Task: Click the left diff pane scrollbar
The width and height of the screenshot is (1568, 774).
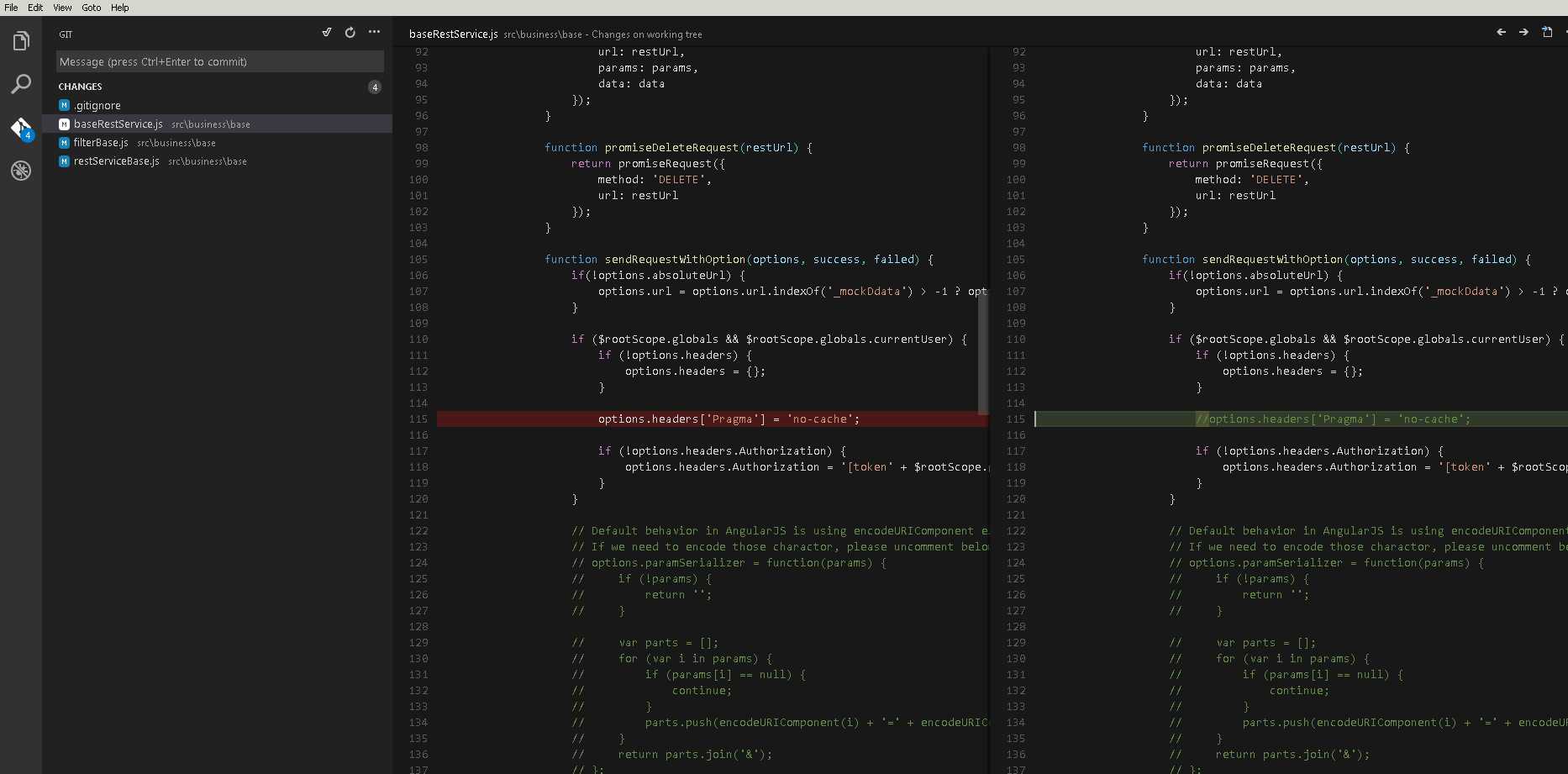Action: click(x=982, y=351)
